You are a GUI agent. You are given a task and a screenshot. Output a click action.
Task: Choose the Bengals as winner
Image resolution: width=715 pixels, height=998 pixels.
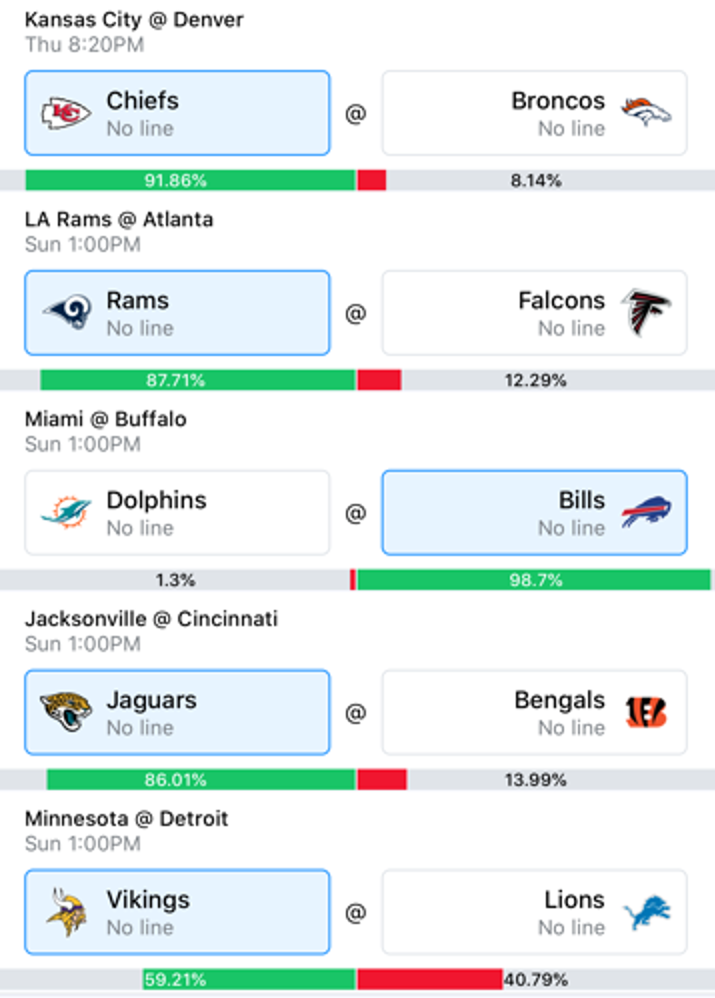pos(534,712)
